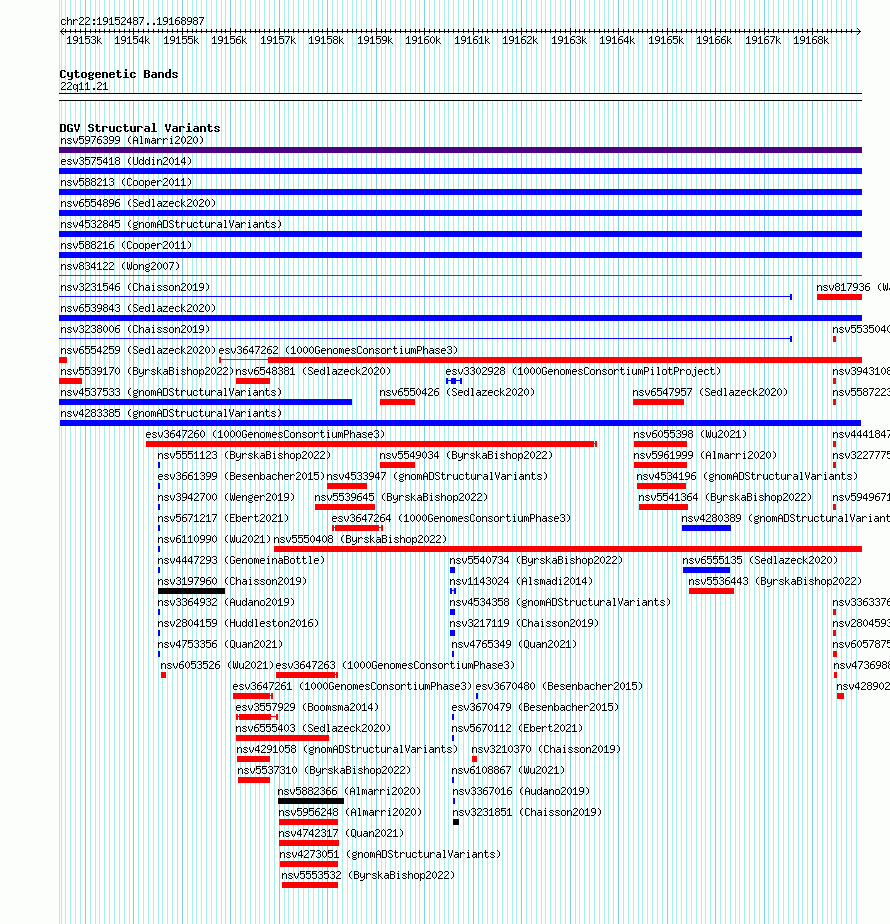
Task: Click nsv6547957 (Sedlazeck2020) label
Action: tap(710, 392)
